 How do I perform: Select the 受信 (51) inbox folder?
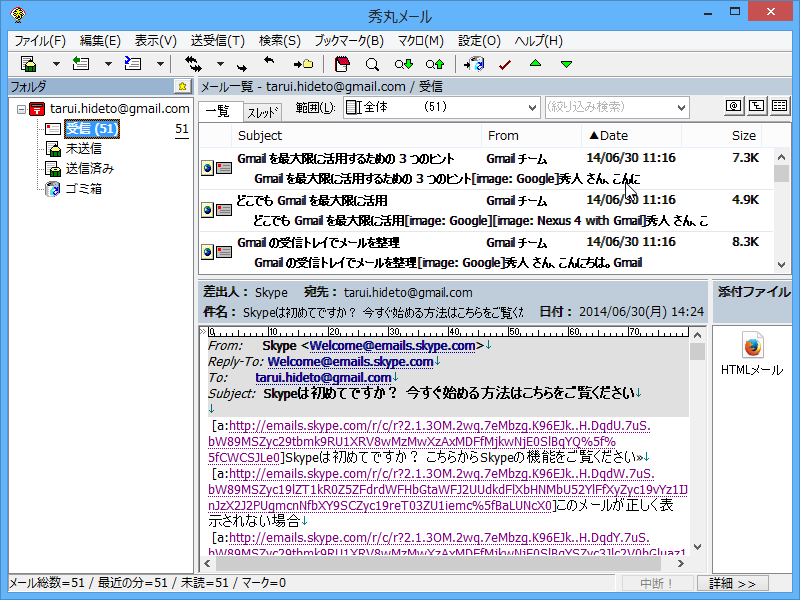92,129
